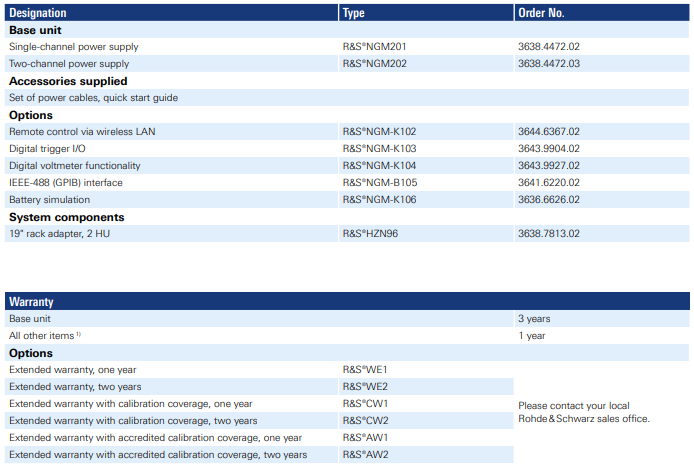Select warranty with calibration coverage, two years
The width and height of the screenshot is (694, 467).
(133, 421)
